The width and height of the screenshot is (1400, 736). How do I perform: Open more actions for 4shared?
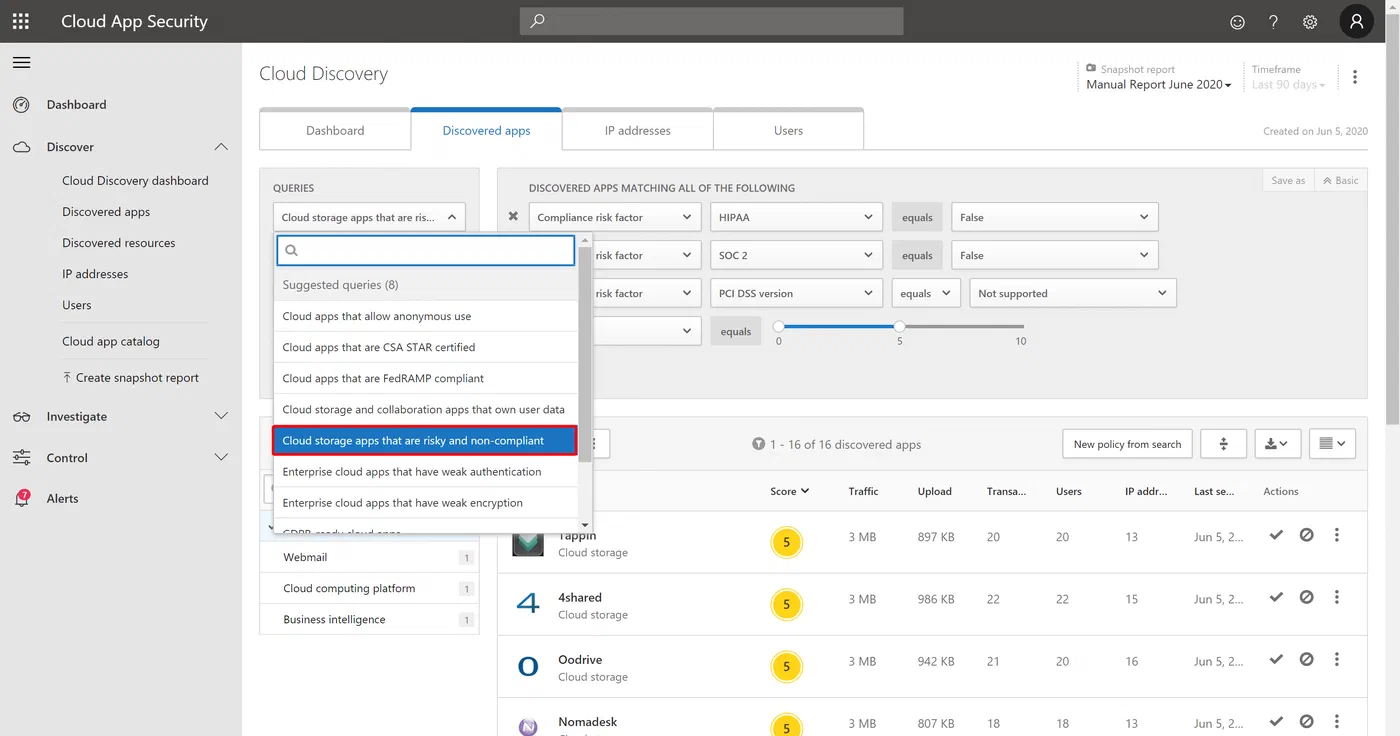1337,598
